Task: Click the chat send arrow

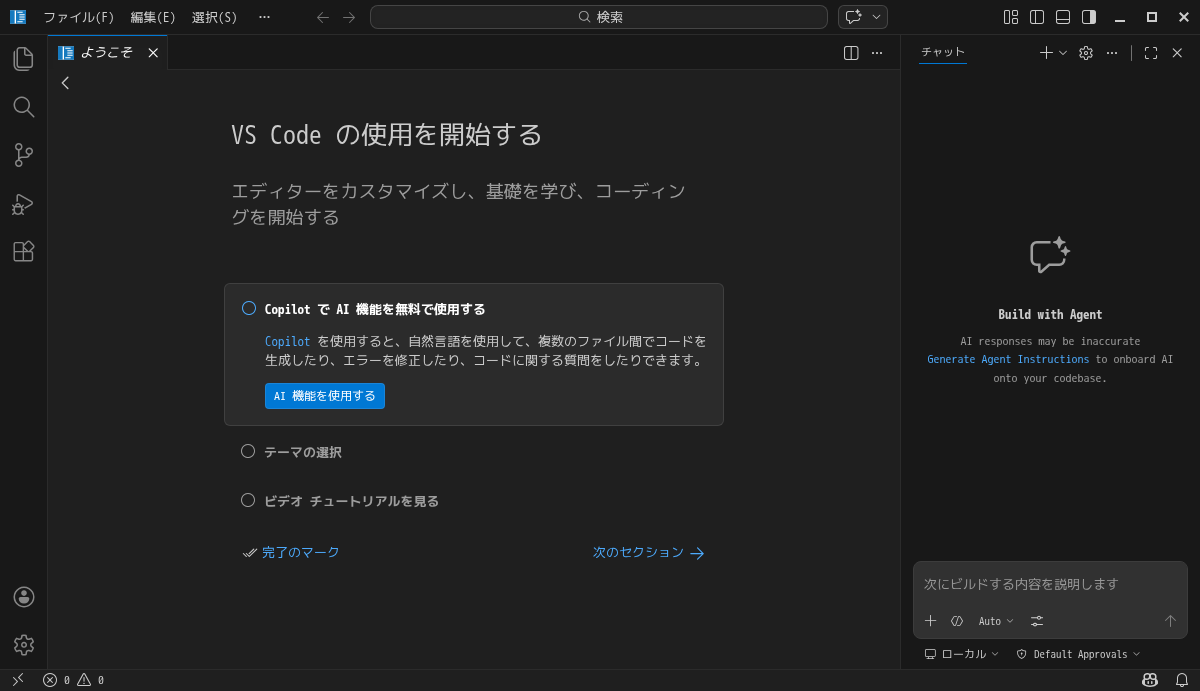Action: click(x=1170, y=621)
